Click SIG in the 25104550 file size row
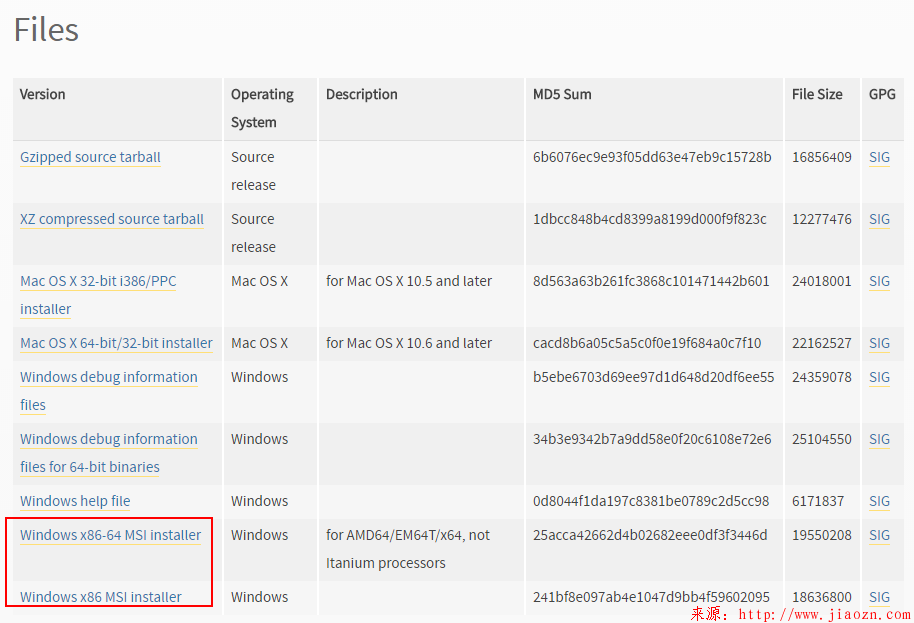Viewport: 914px width, 623px height. (x=879, y=439)
